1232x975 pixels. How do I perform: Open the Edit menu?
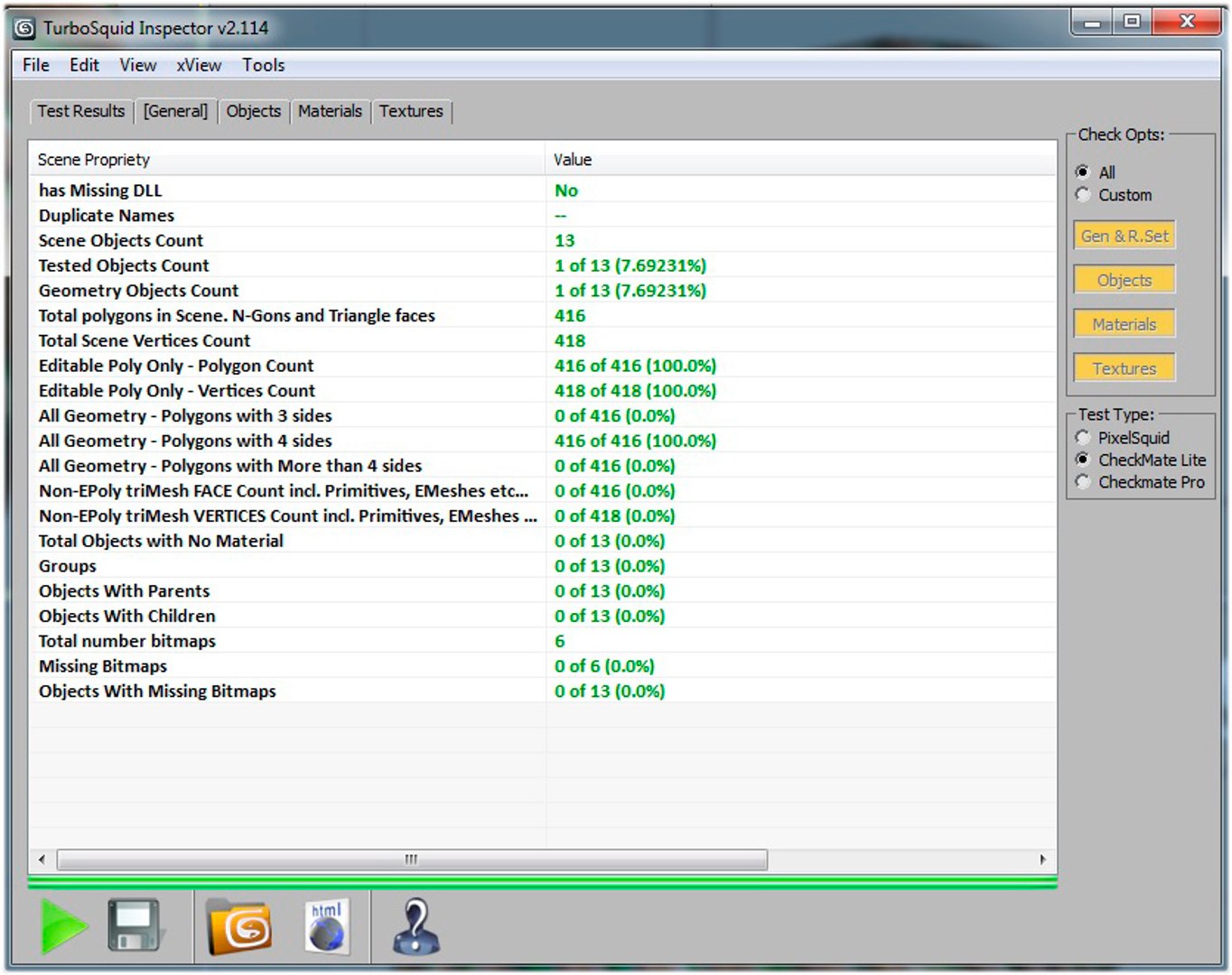(x=84, y=65)
